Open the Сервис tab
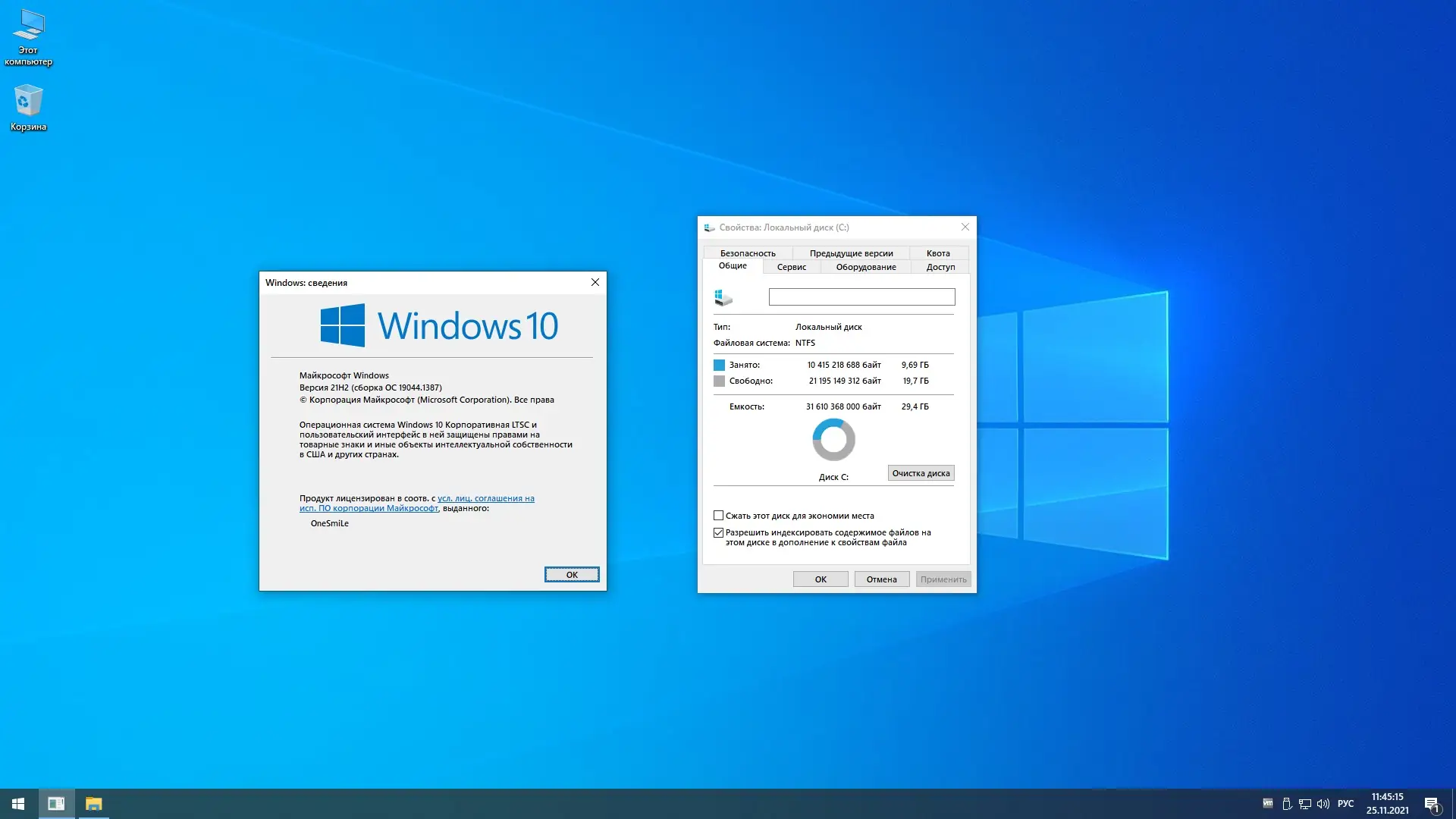 tap(791, 267)
